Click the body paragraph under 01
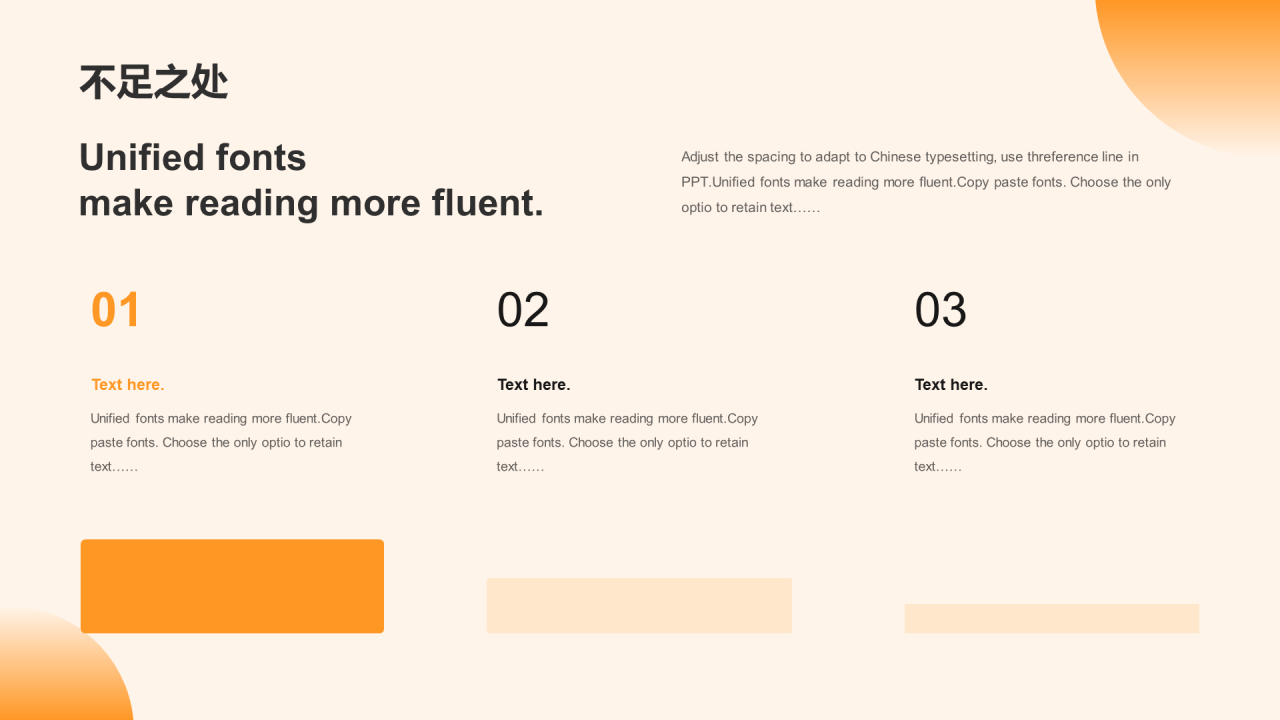This screenshot has height=720, width=1280. (x=221, y=442)
